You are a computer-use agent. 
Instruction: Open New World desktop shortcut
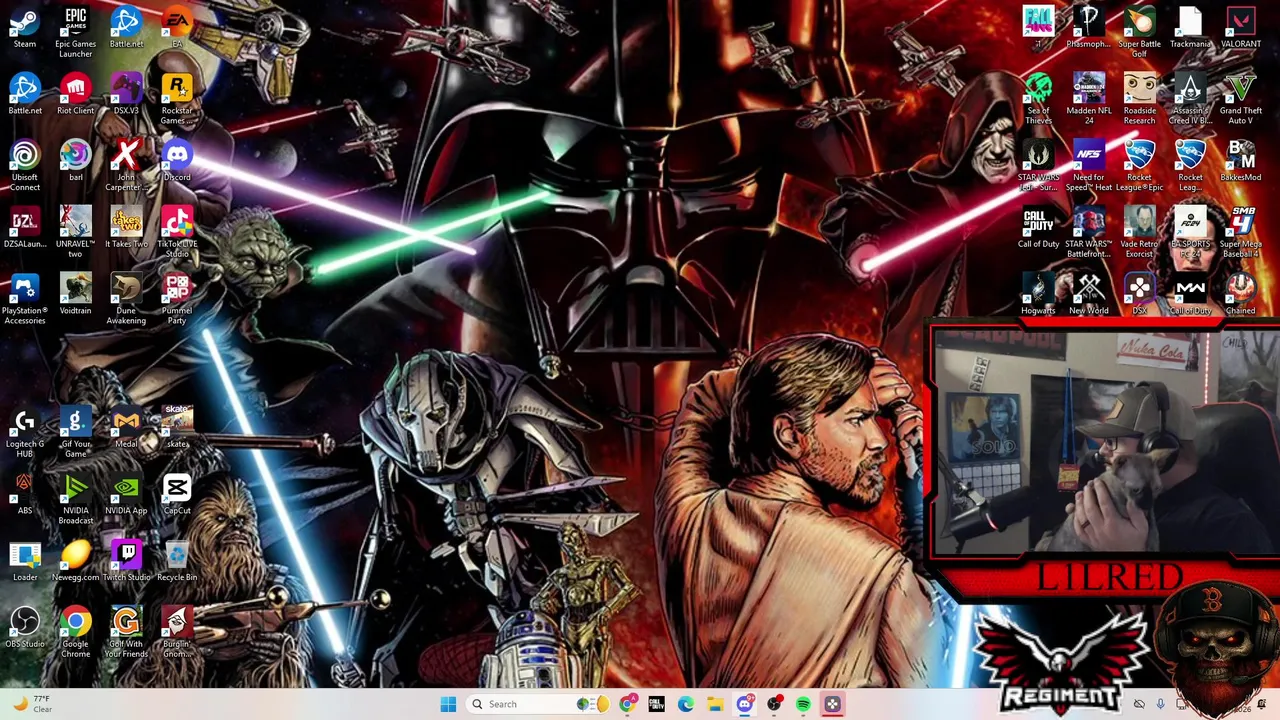(x=1088, y=295)
